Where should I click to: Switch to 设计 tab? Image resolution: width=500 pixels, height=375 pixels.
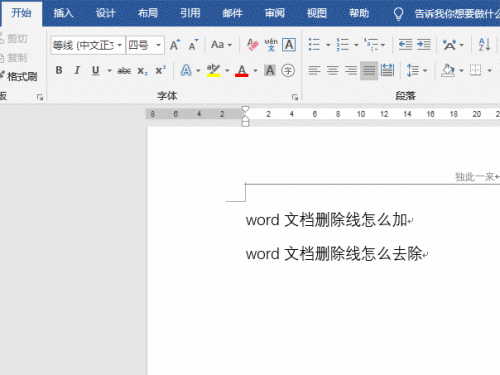[105, 13]
